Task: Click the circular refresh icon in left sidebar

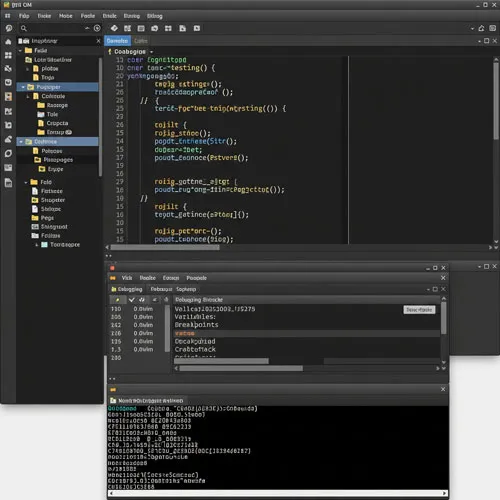Action: (x=8, y=153)
